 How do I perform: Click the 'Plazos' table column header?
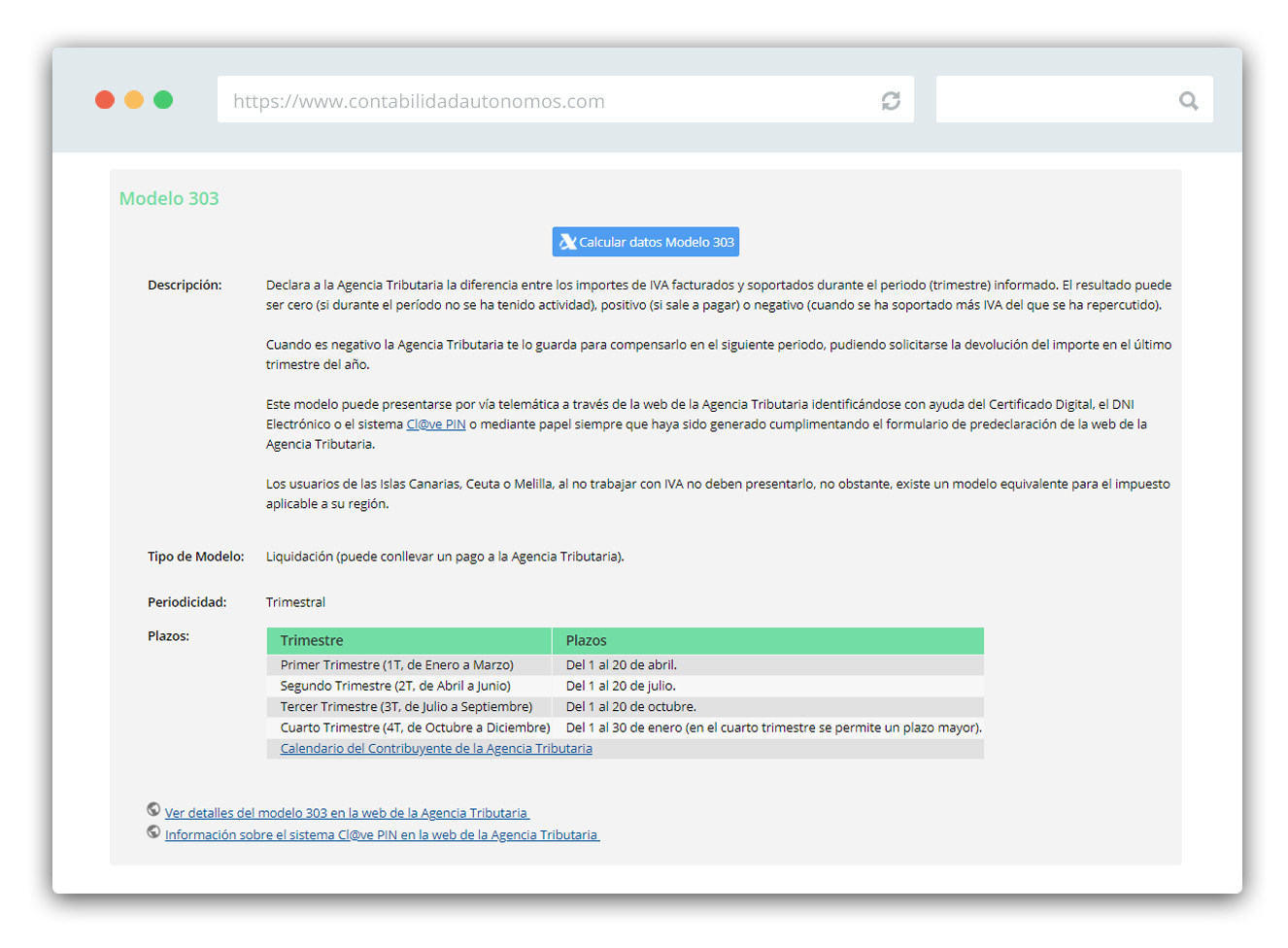[x=768, y=641]
